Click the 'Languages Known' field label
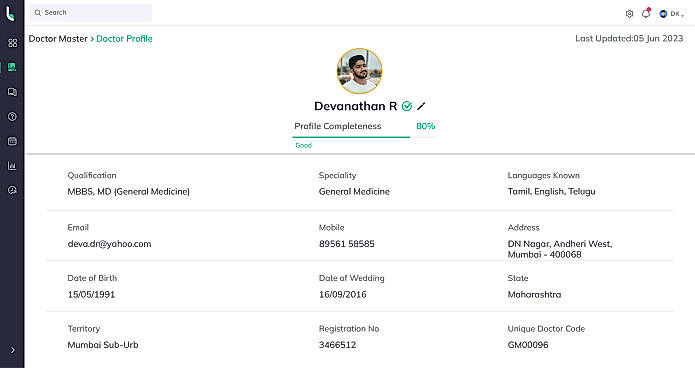695x368 pixels. pyautogui.click(x=543, y=176)
